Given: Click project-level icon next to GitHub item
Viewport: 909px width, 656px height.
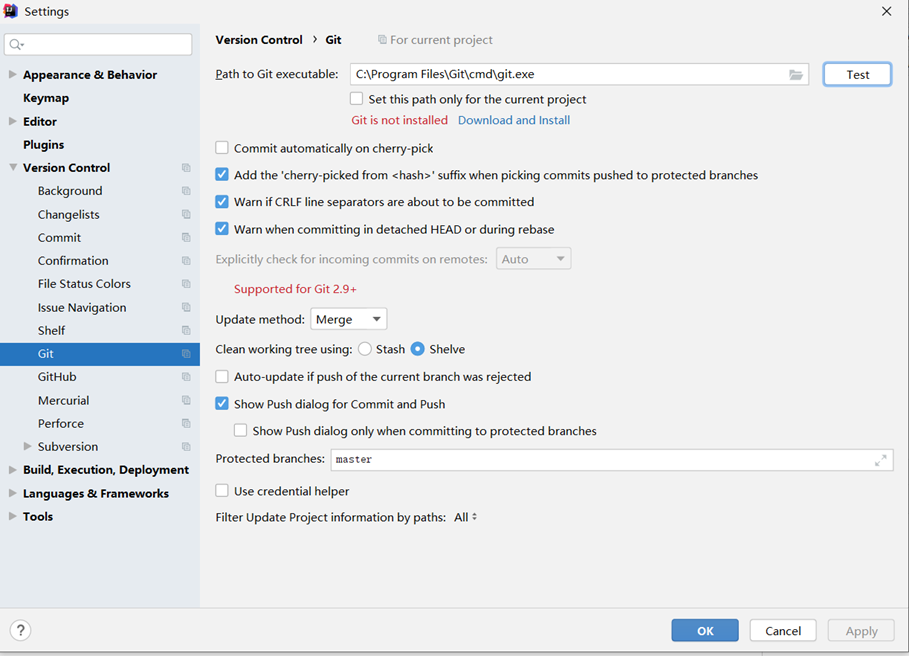Looking at the screenshot, I should click(186, 377).
